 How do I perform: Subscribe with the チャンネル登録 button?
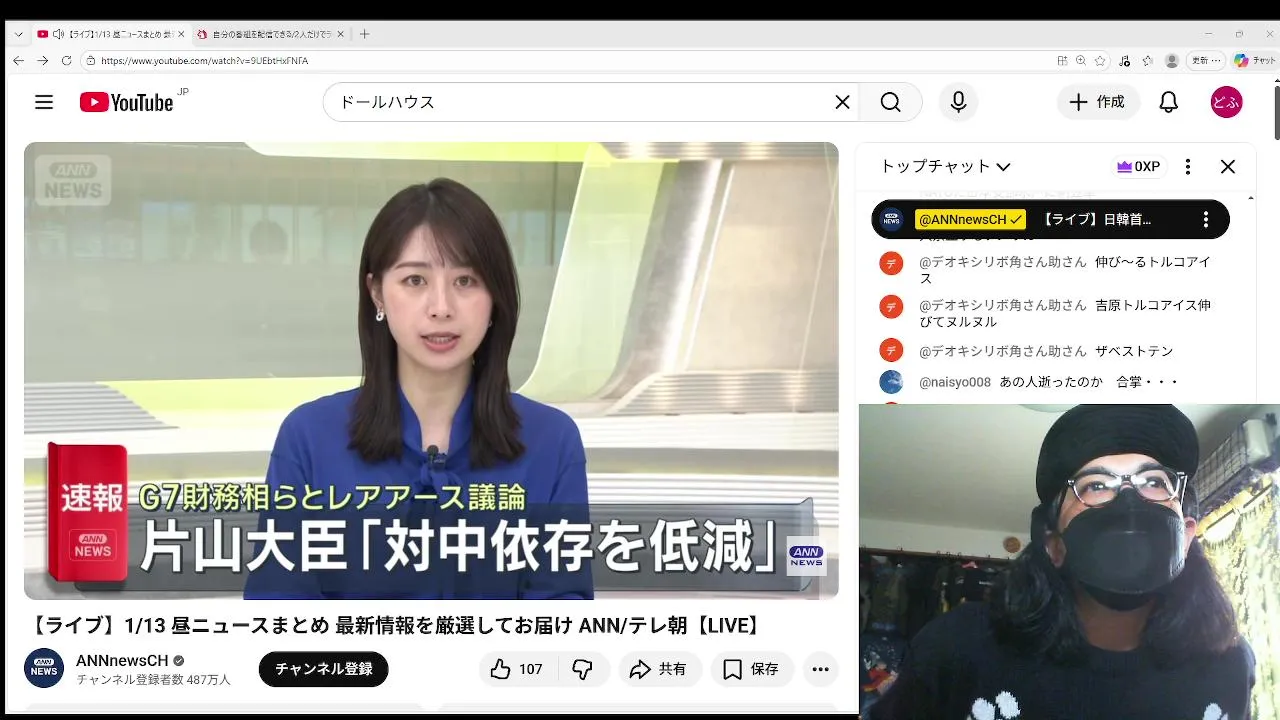[x=323, y=669]
